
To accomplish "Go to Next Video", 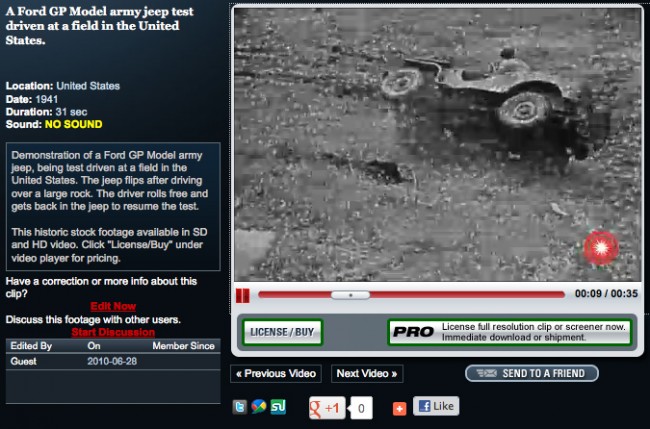I will tap(366, 374).
